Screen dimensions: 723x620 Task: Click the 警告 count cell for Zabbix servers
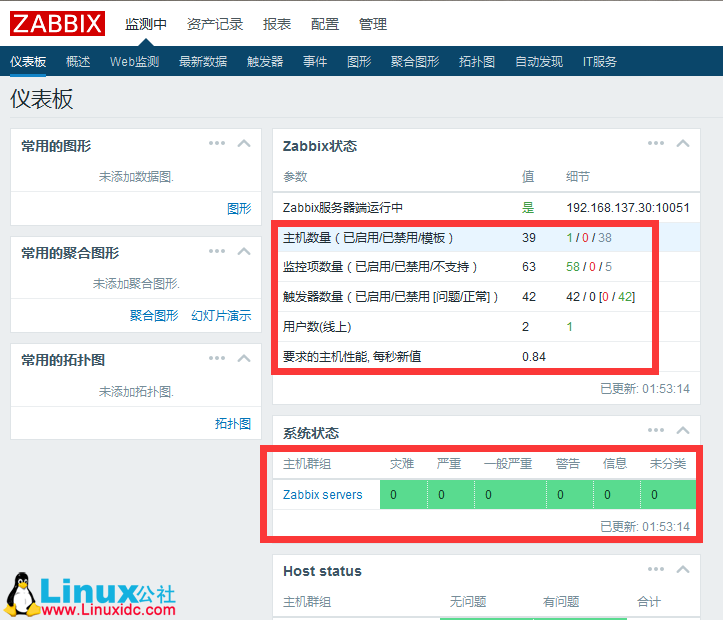[x=570, y=495]
